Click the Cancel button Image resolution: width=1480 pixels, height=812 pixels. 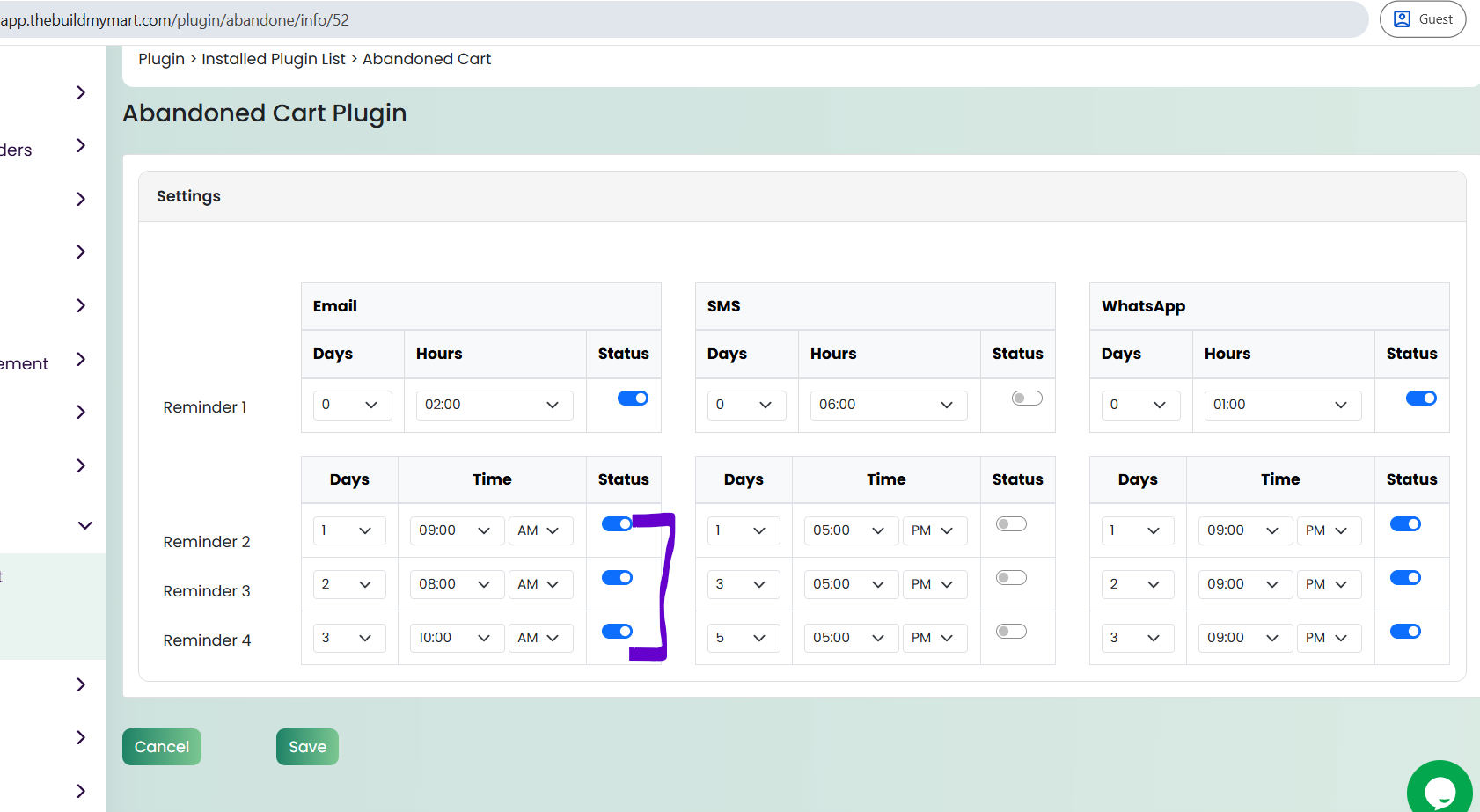coord(162,747)
